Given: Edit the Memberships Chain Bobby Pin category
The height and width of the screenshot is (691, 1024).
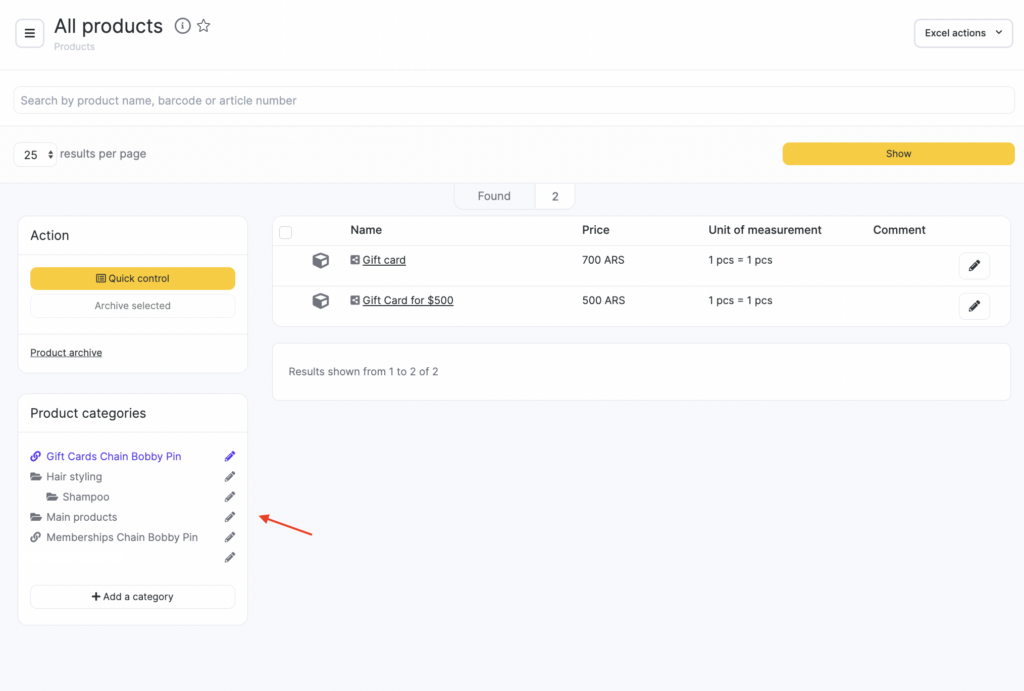Looking at the screenshot, I should 230,537.
